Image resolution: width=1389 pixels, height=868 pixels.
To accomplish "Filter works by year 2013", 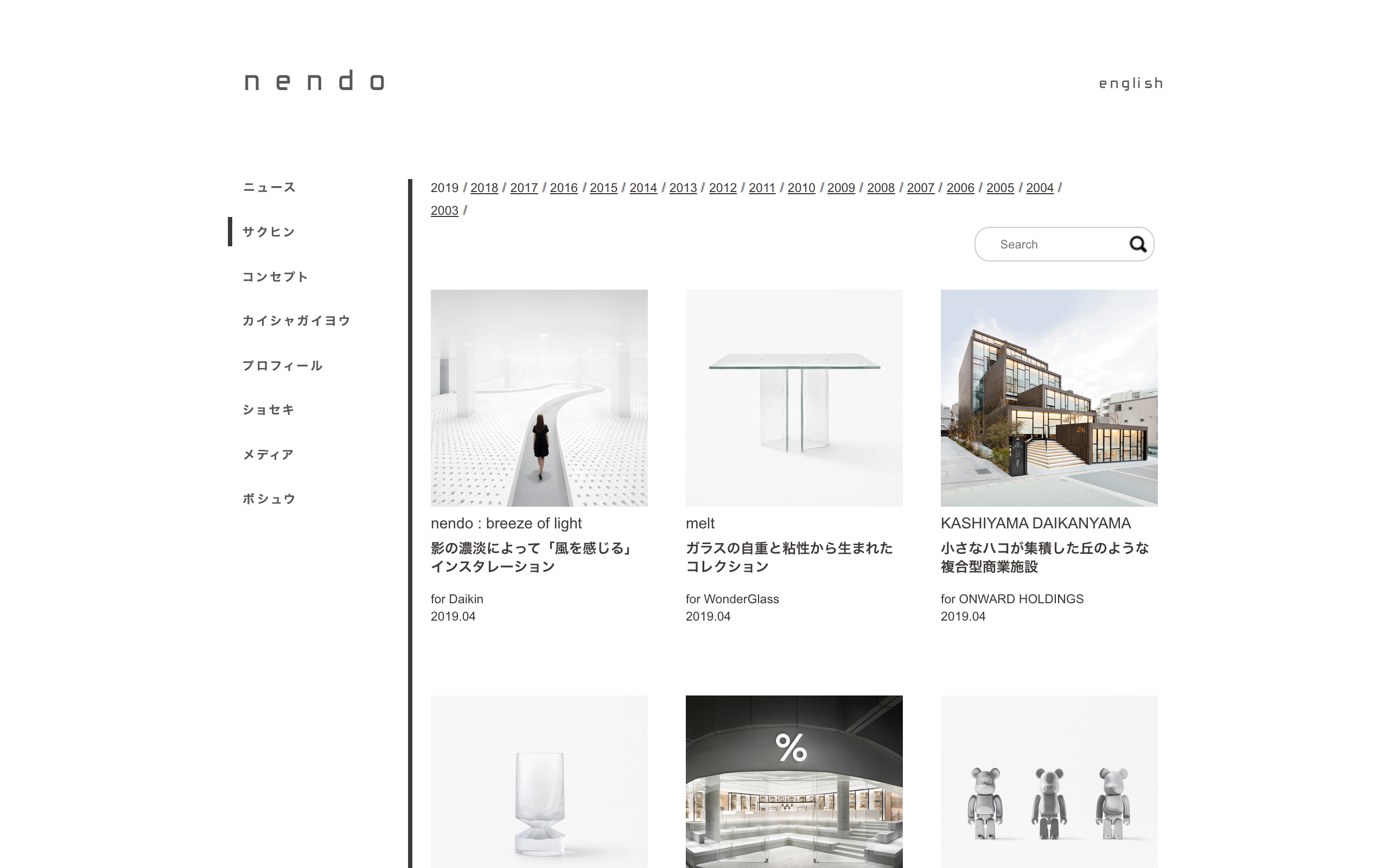I will pyautogui.click(x=683, y=188).
